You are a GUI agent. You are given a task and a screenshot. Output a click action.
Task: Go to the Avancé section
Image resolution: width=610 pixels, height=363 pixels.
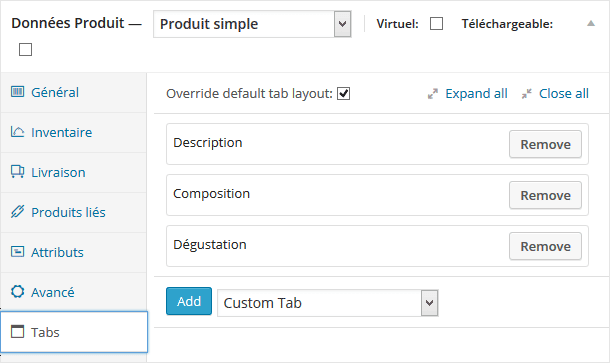pos(74,292)
